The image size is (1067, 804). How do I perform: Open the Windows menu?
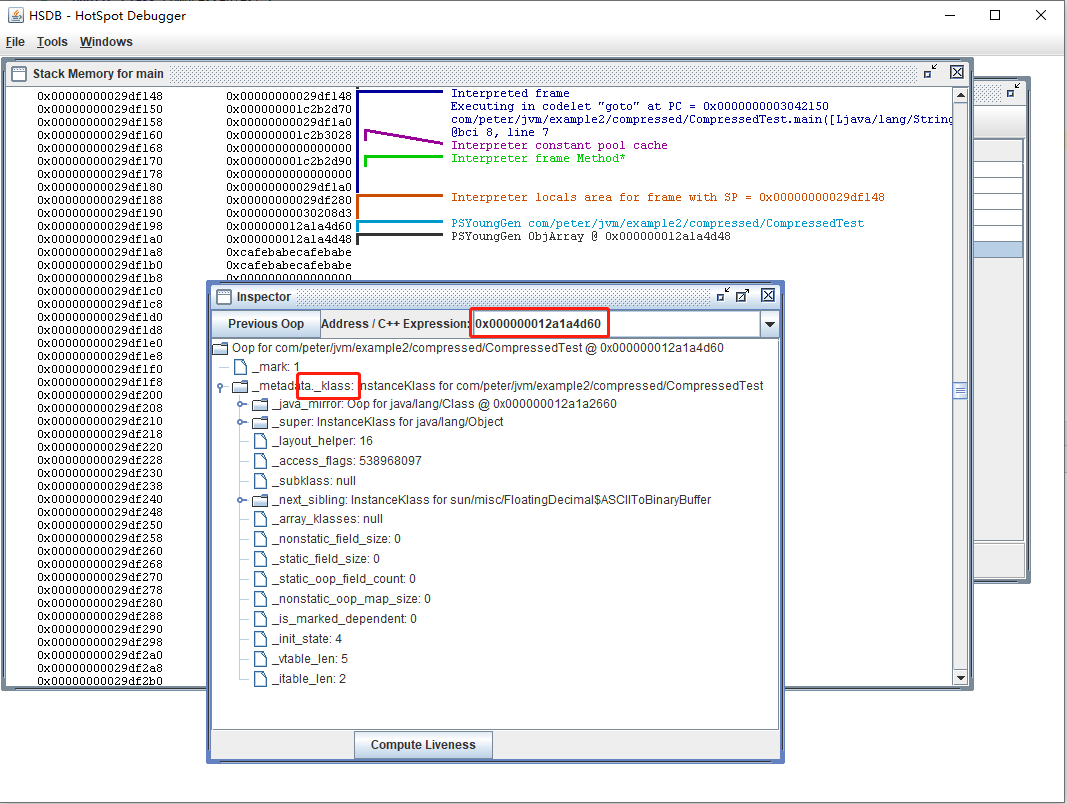(x=105, y=42)
